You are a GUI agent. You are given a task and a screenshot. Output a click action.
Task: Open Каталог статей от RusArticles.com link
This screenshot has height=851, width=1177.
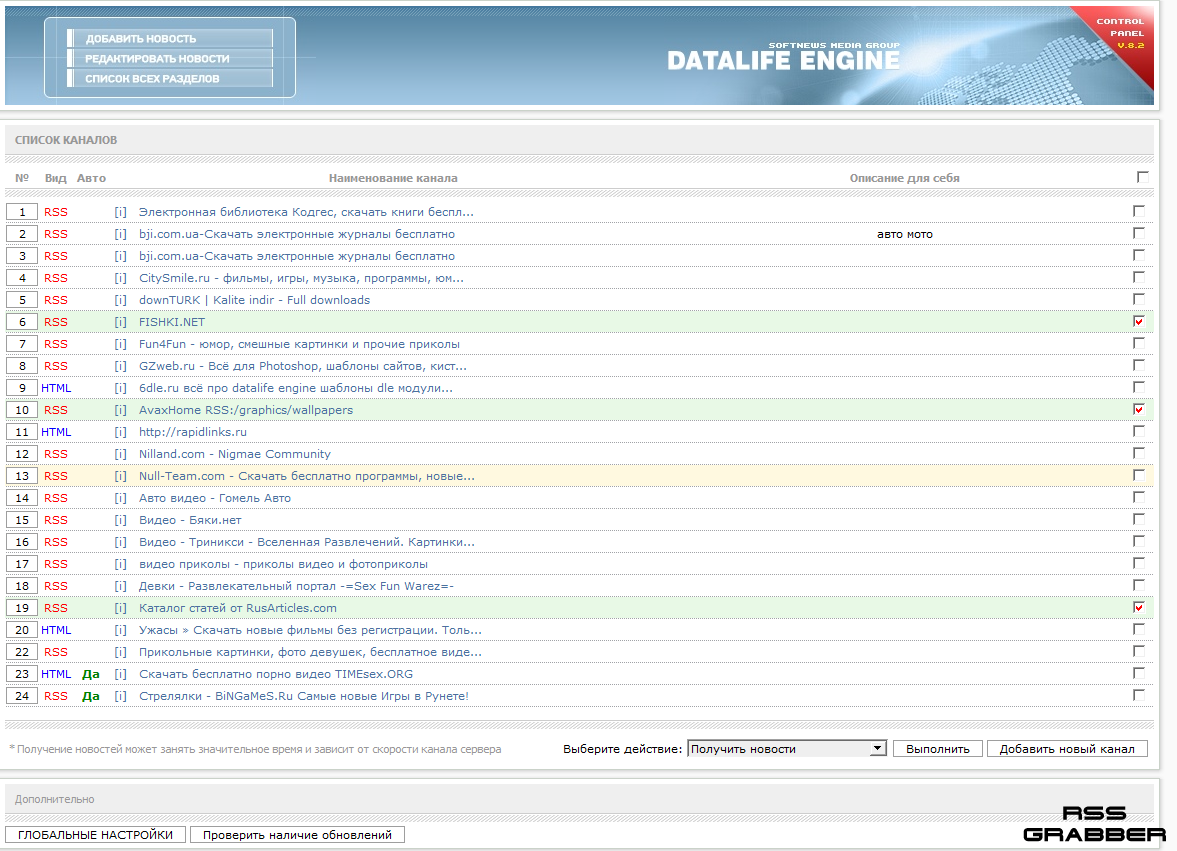click(x=238, y=609)
